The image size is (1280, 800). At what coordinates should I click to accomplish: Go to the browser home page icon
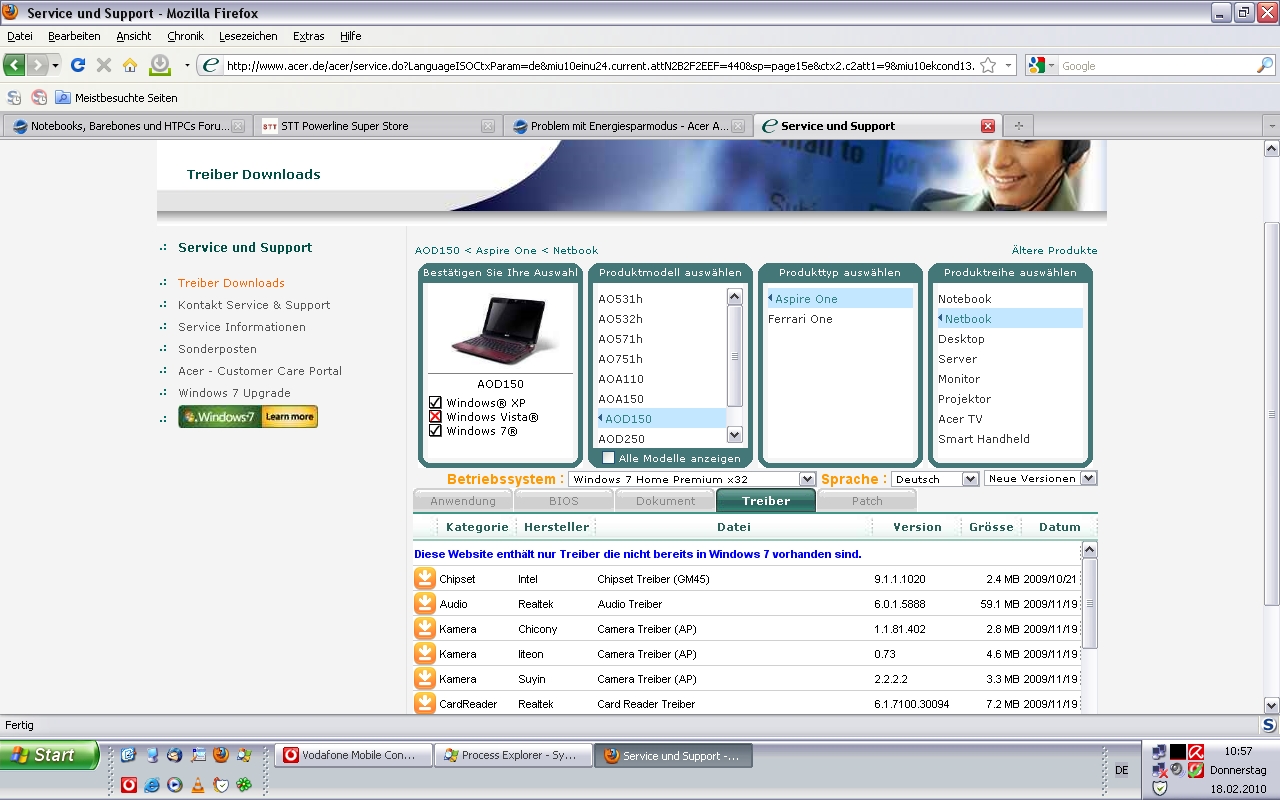coord(130,65)
